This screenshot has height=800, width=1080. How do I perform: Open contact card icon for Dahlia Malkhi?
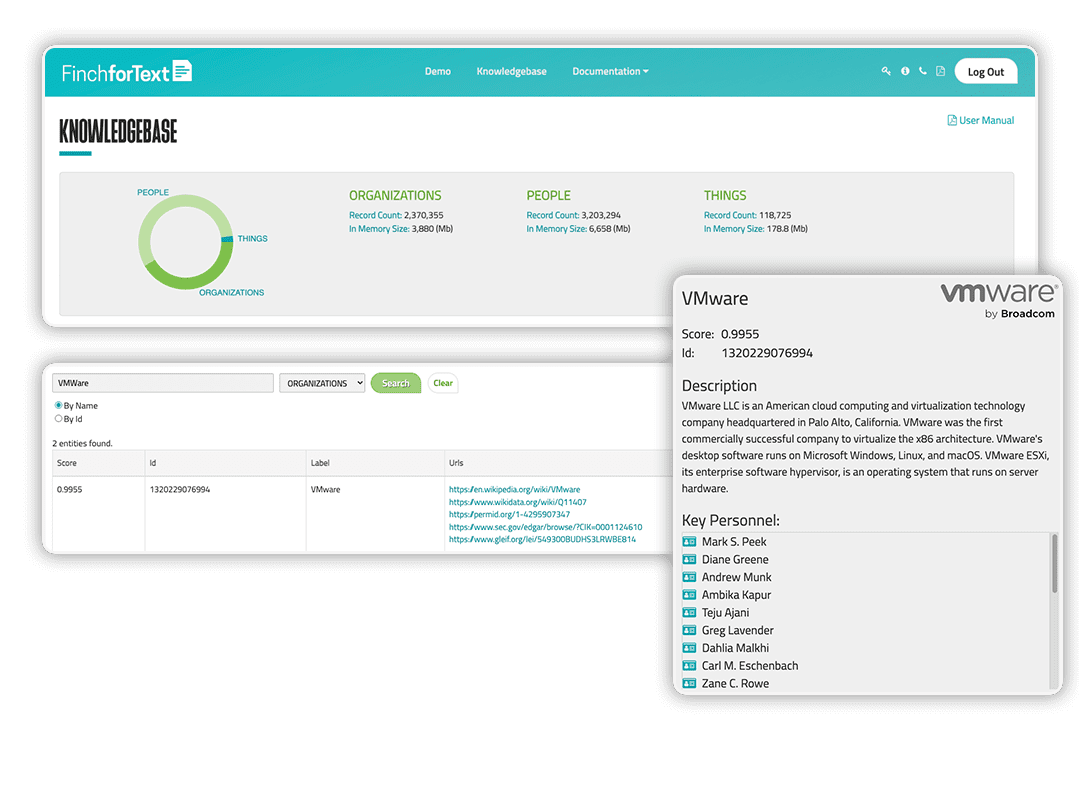(689, 648)
